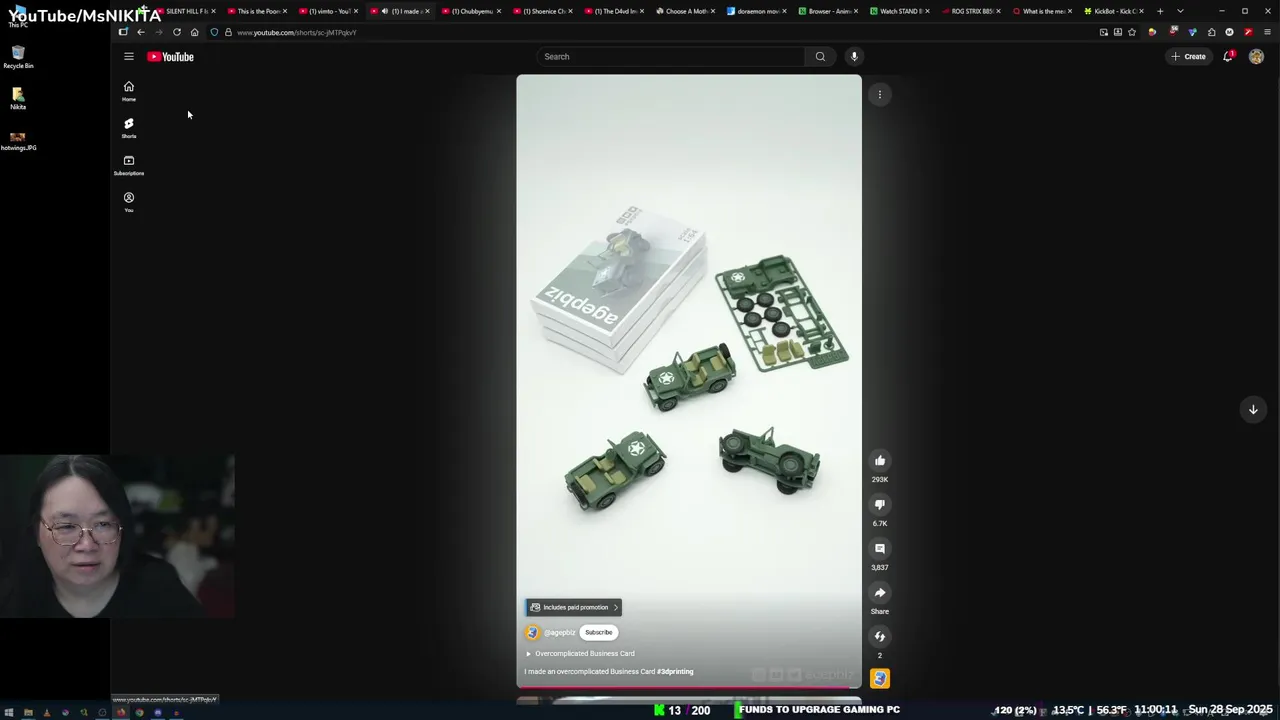
Task: Share the Short
Action: pos(880,593)
